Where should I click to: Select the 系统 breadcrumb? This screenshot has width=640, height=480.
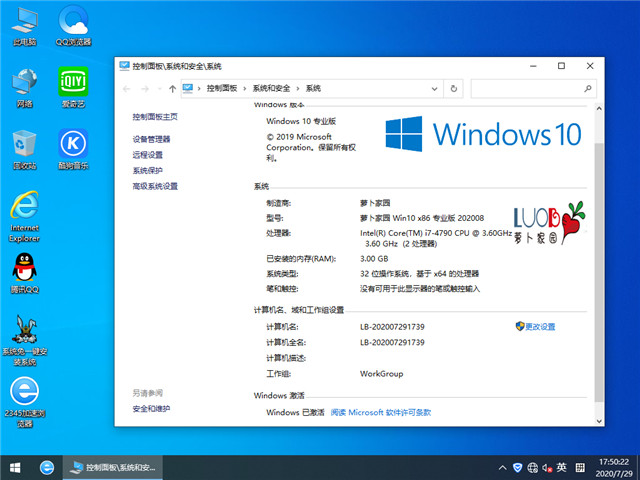coord(313,88)
